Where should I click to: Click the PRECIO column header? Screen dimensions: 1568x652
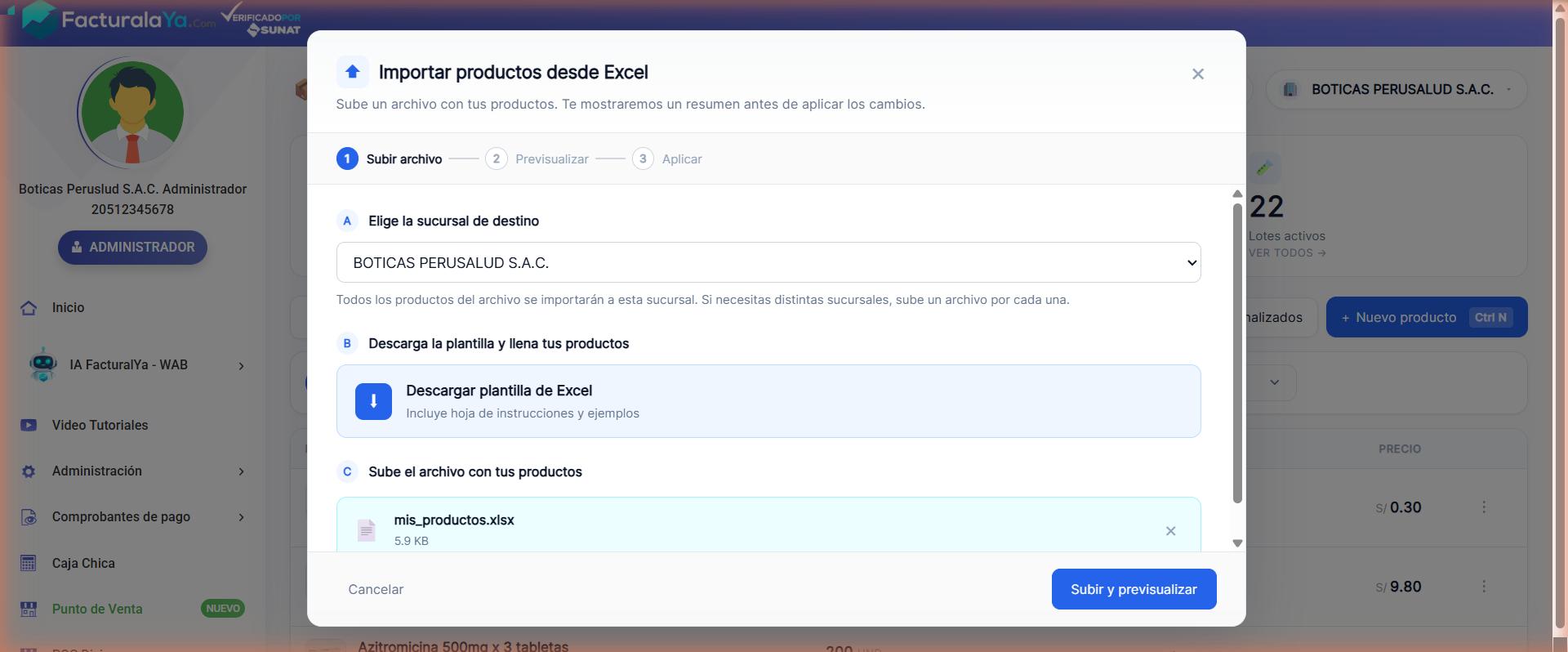[x=1400, y=449]
